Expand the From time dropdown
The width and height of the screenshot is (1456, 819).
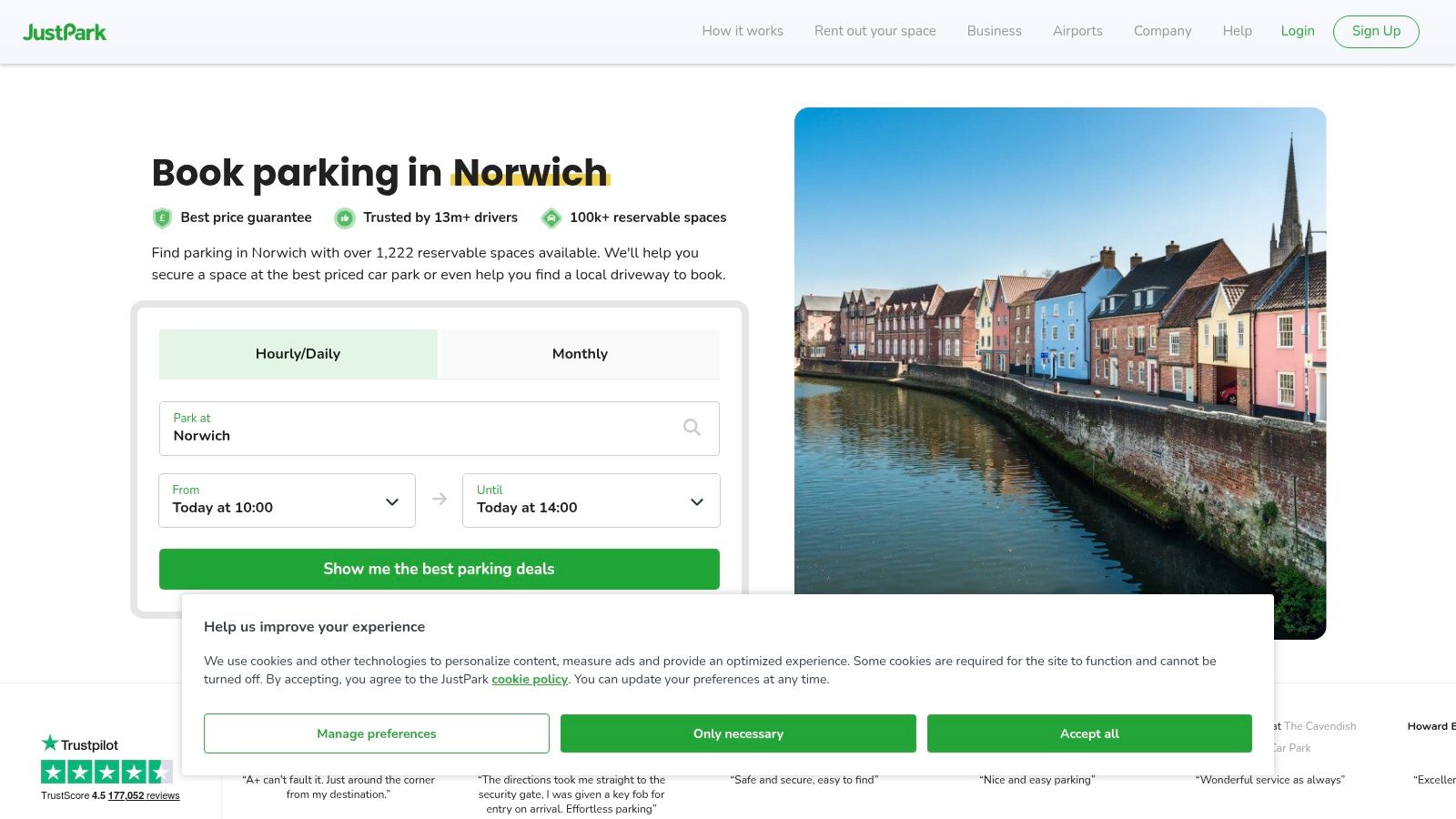click(392, 500)
